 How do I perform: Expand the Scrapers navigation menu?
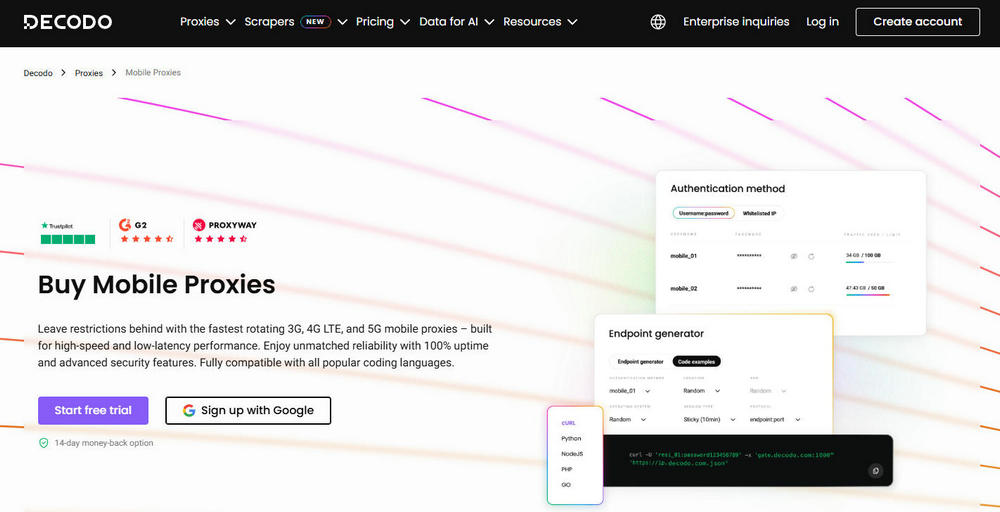(x=296, y=22)
